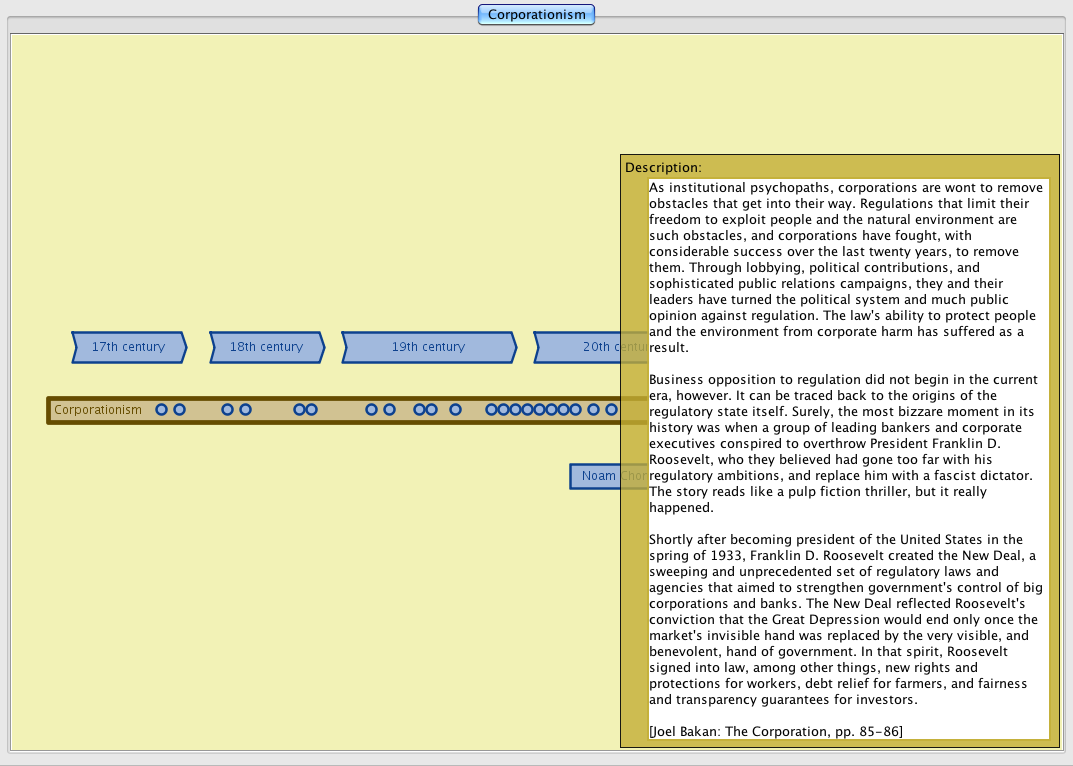The image size is (1073, 766).
Task: Click the lone circle before the dense cluster
Action: [455, 410]
